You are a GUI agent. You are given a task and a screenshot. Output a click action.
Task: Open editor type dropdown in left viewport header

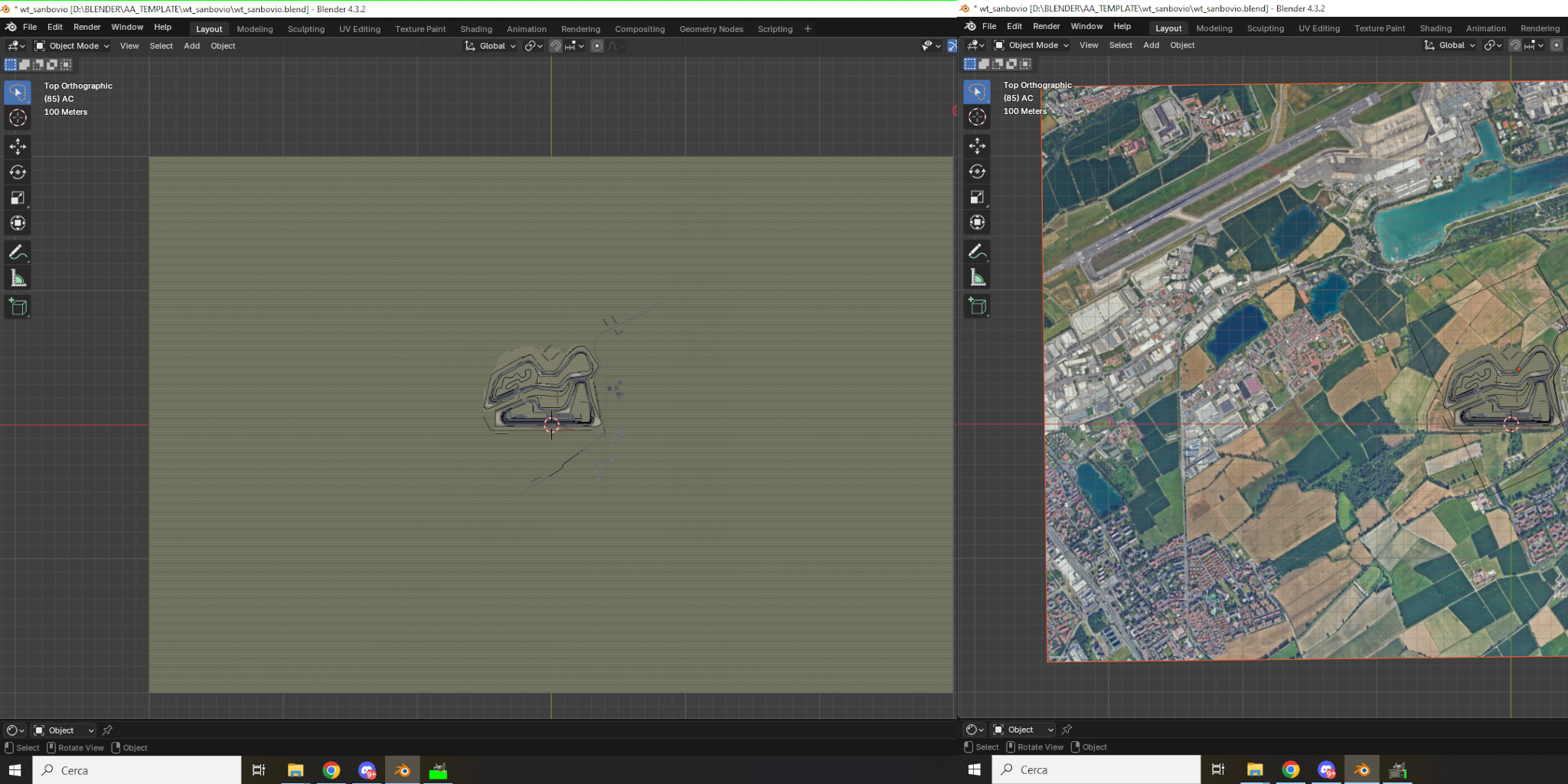15,46
